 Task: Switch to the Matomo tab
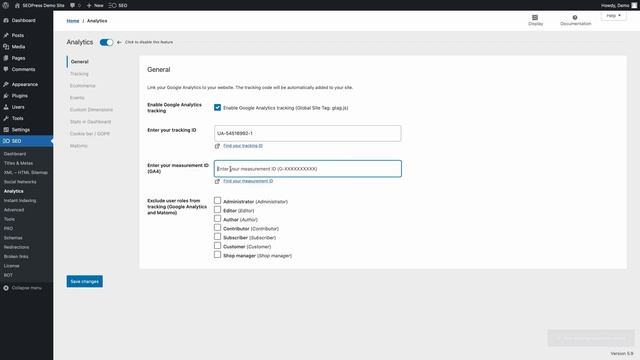click(78, 146)
